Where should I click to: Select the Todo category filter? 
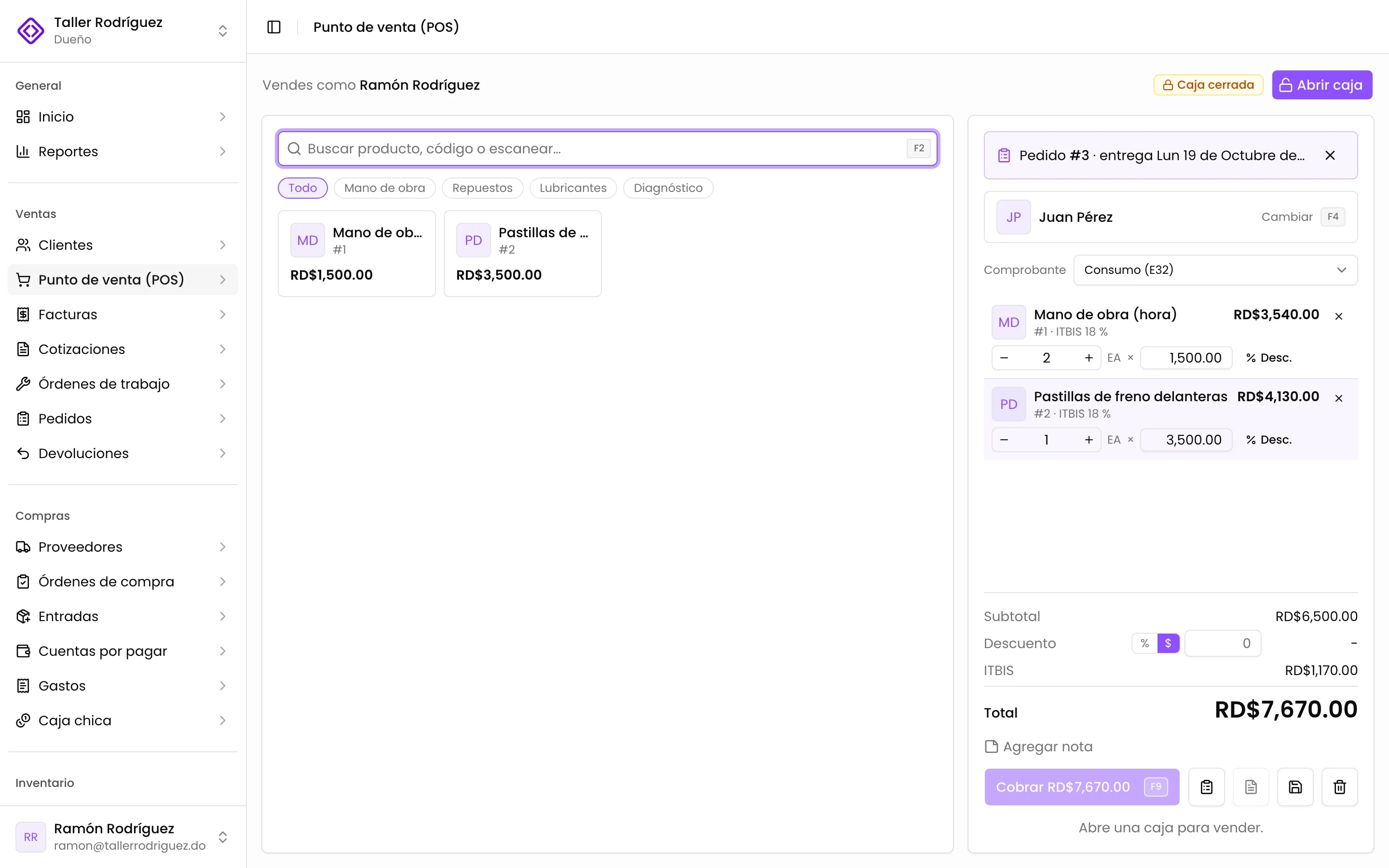tap(302, 188)
